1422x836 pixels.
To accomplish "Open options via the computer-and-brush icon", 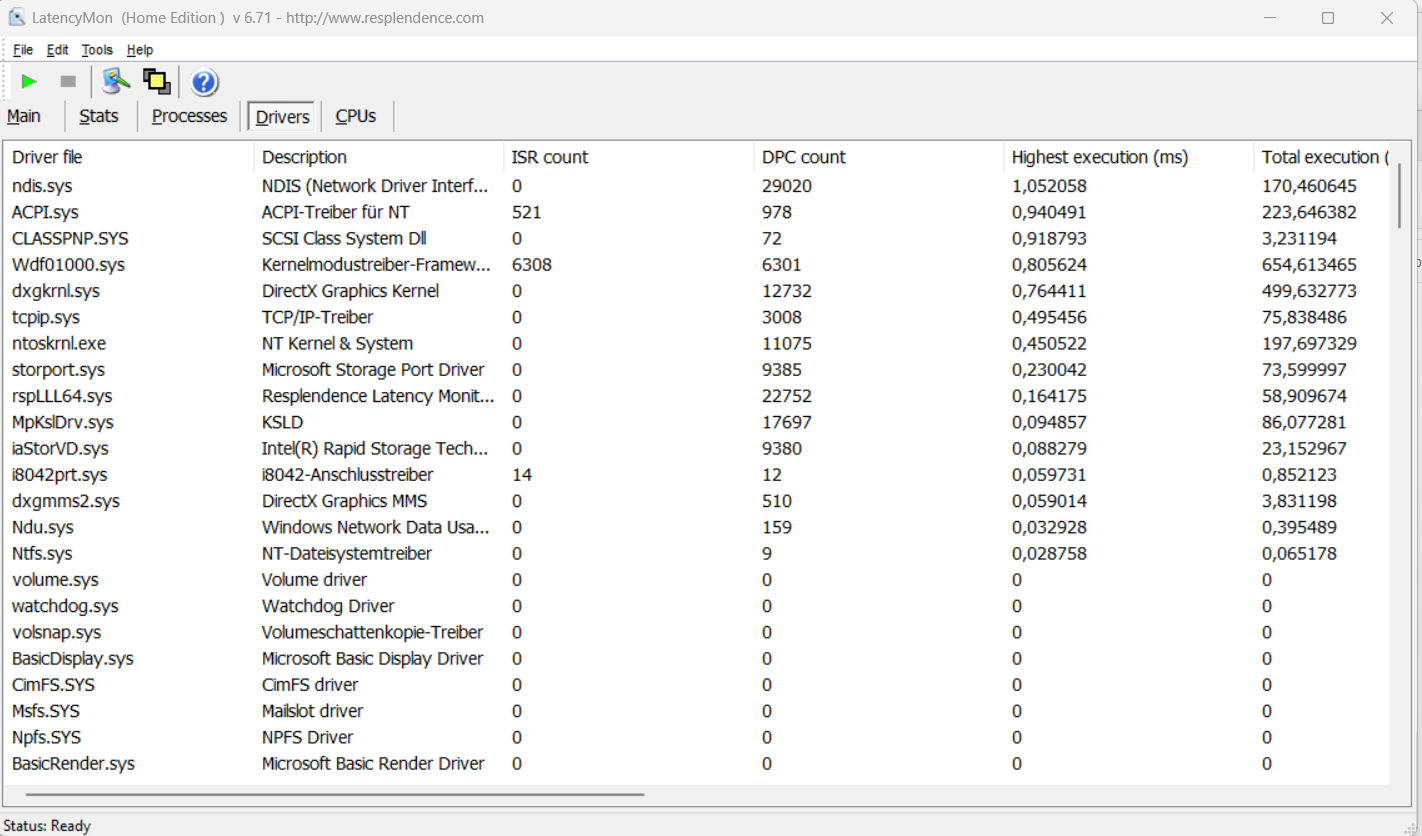I will click(x=116, y=82).
